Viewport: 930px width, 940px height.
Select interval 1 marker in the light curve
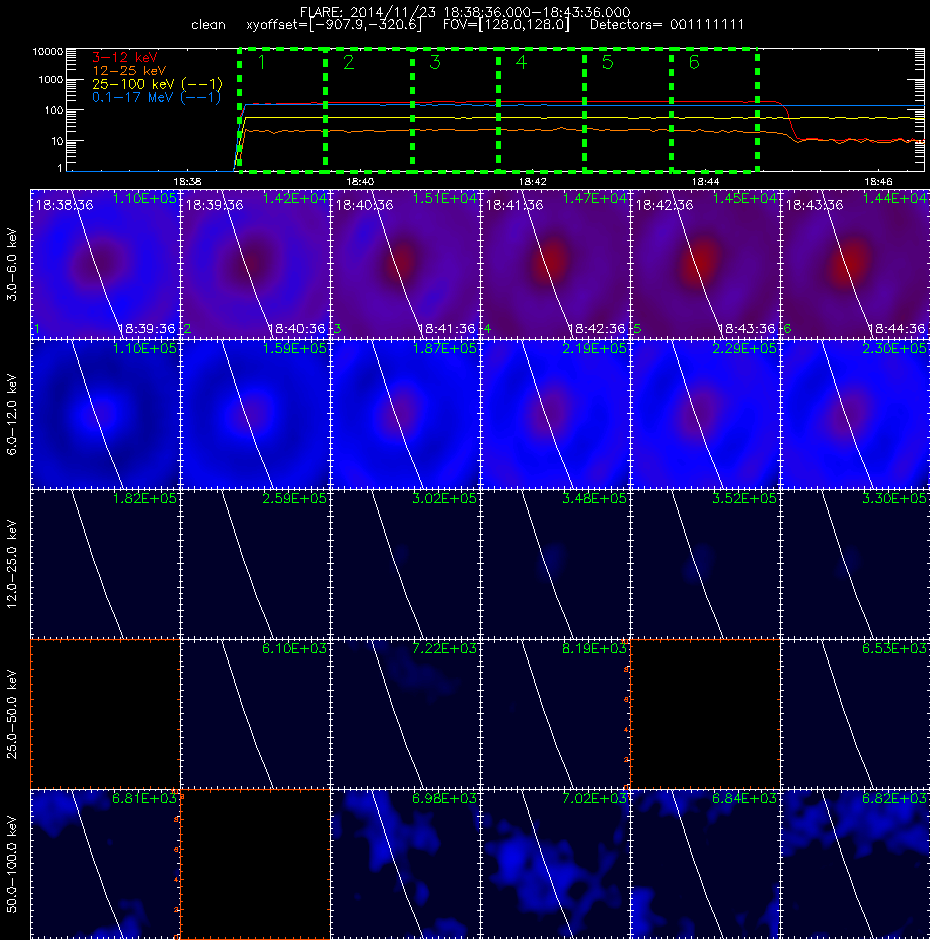click(261, 62)
